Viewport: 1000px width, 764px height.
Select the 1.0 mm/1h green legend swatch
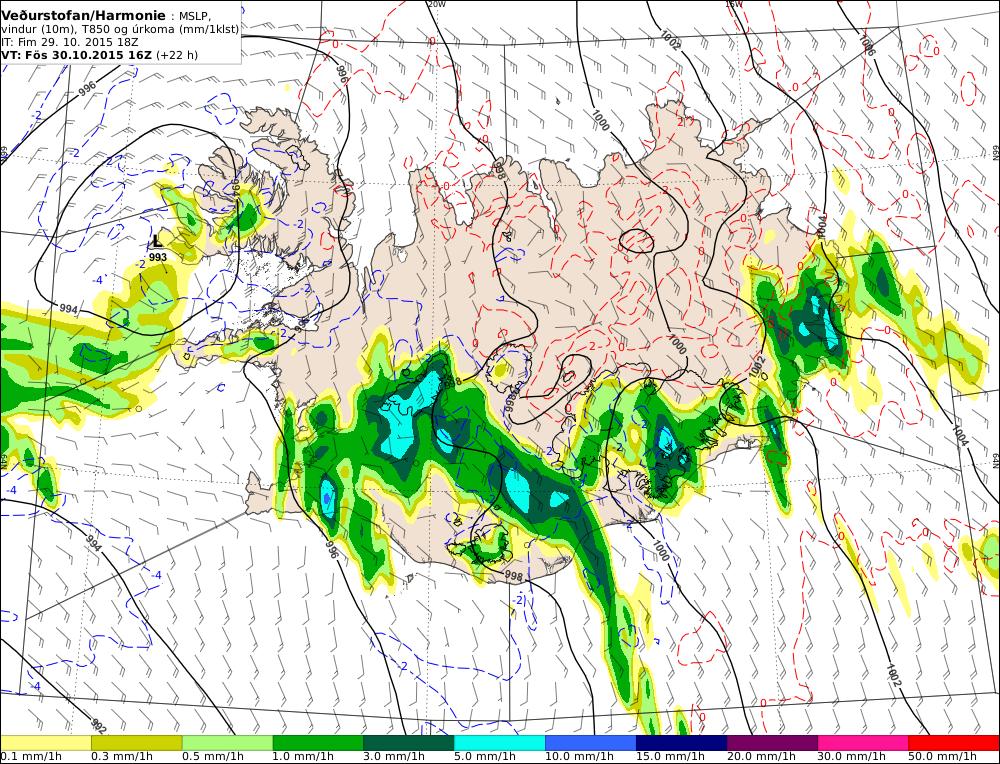click(318, 742)
